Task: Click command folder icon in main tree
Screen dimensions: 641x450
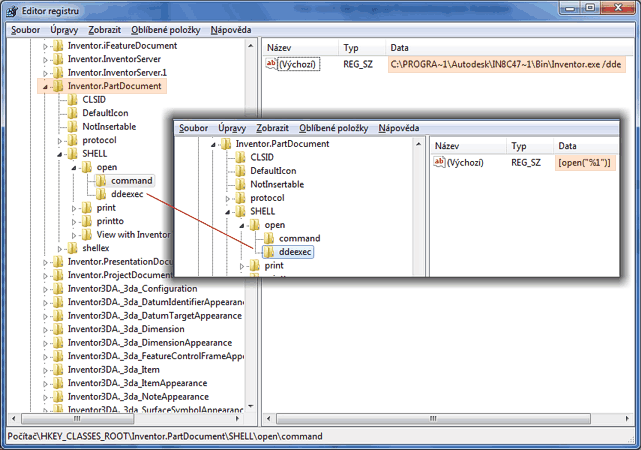Action: coord(101,180)
